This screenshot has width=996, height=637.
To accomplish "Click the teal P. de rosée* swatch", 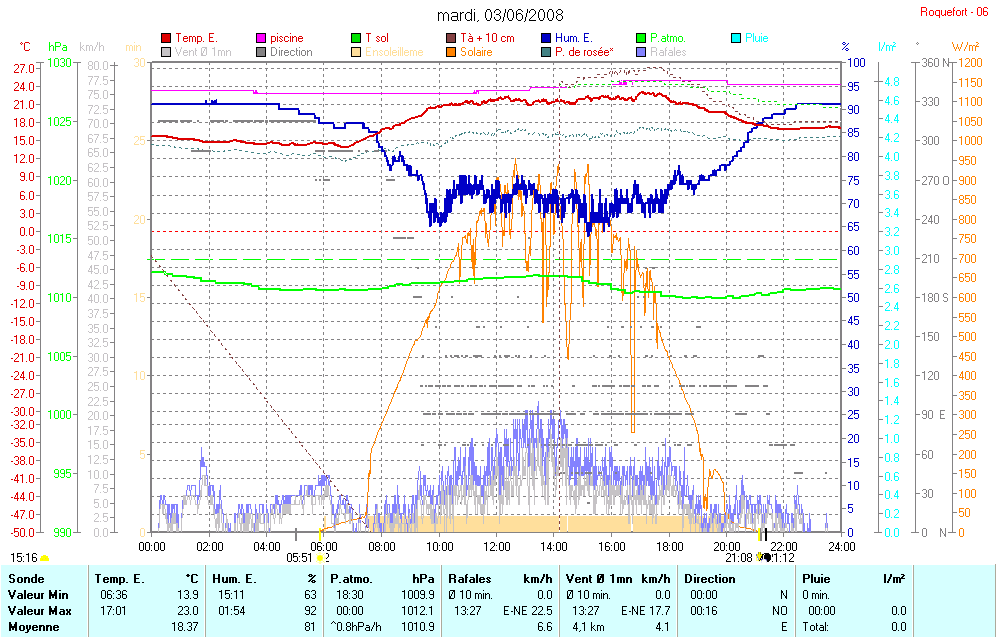I will pos(546,52).
